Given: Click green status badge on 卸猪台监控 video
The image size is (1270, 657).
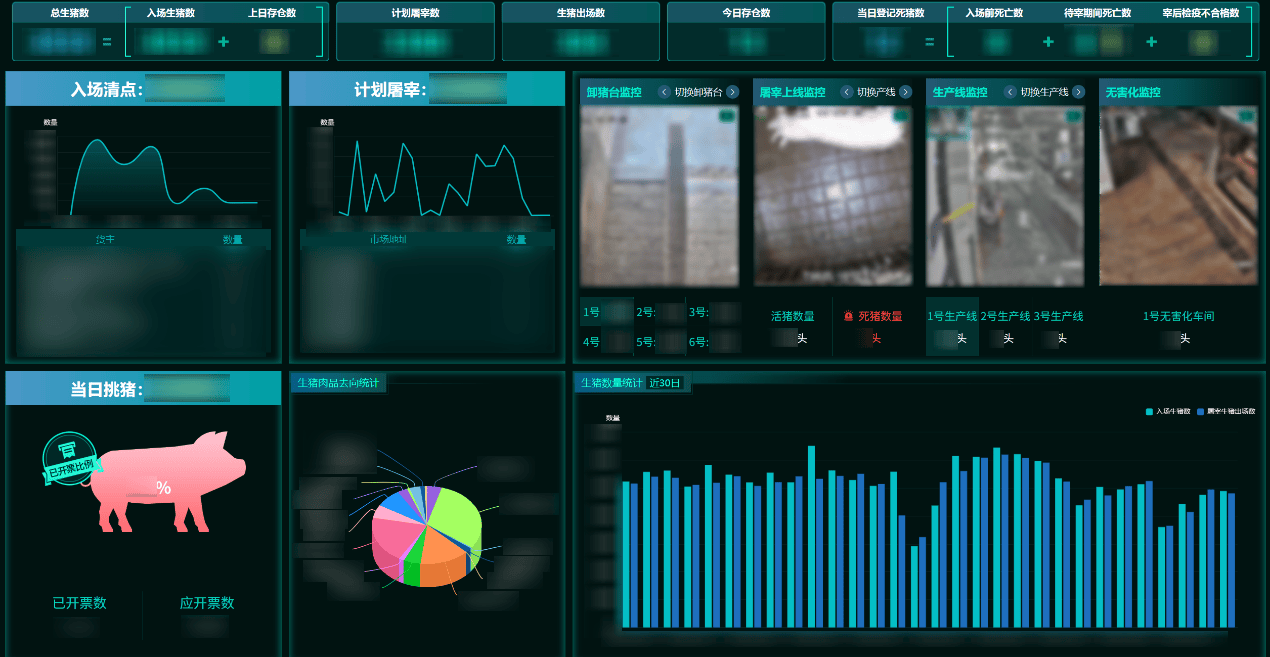Looking at the screenshot, I should [726, 116].
